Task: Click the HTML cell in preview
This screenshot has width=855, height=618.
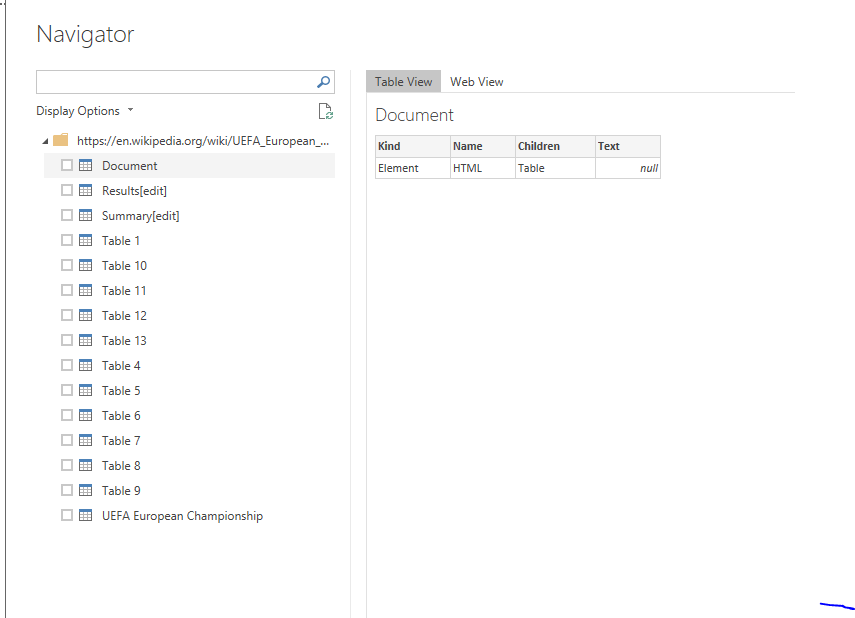Action: coord(483,168)
